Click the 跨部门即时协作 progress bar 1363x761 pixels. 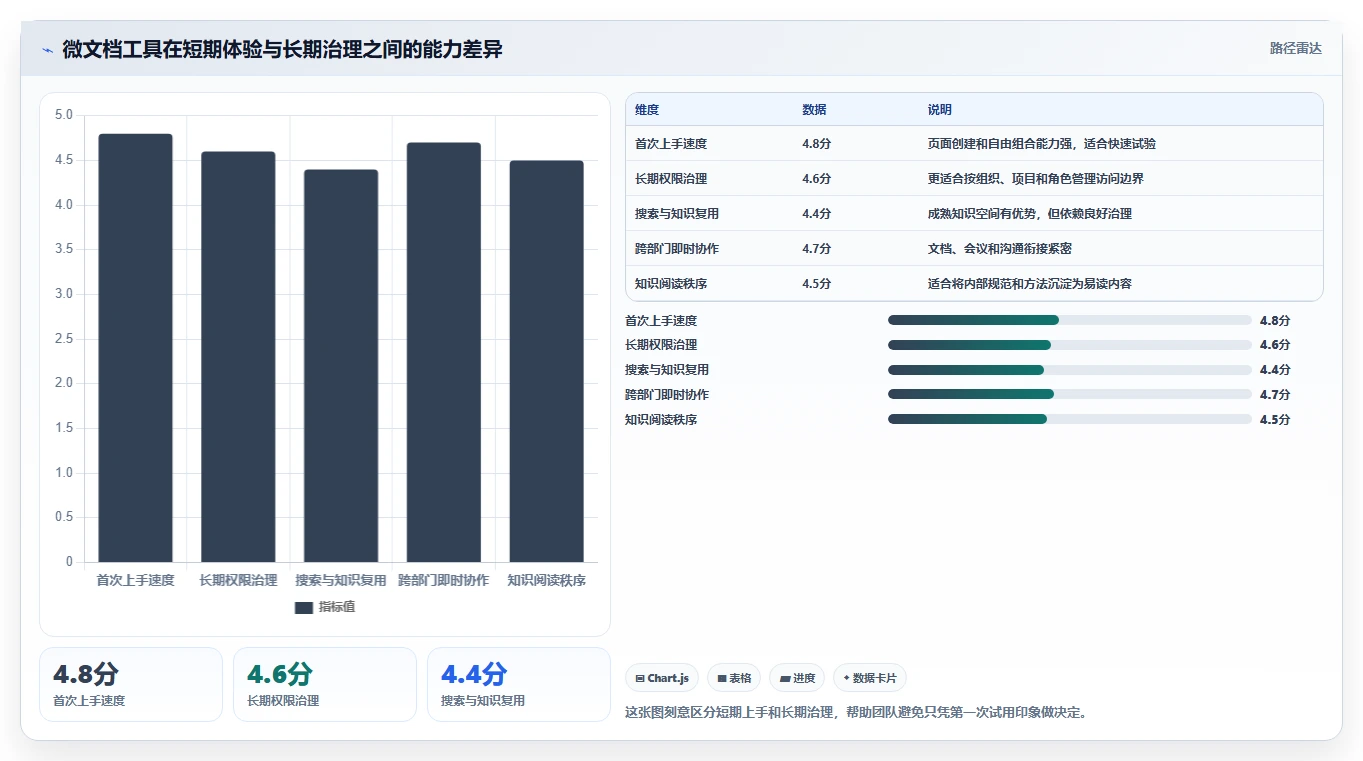[1070, 395]
